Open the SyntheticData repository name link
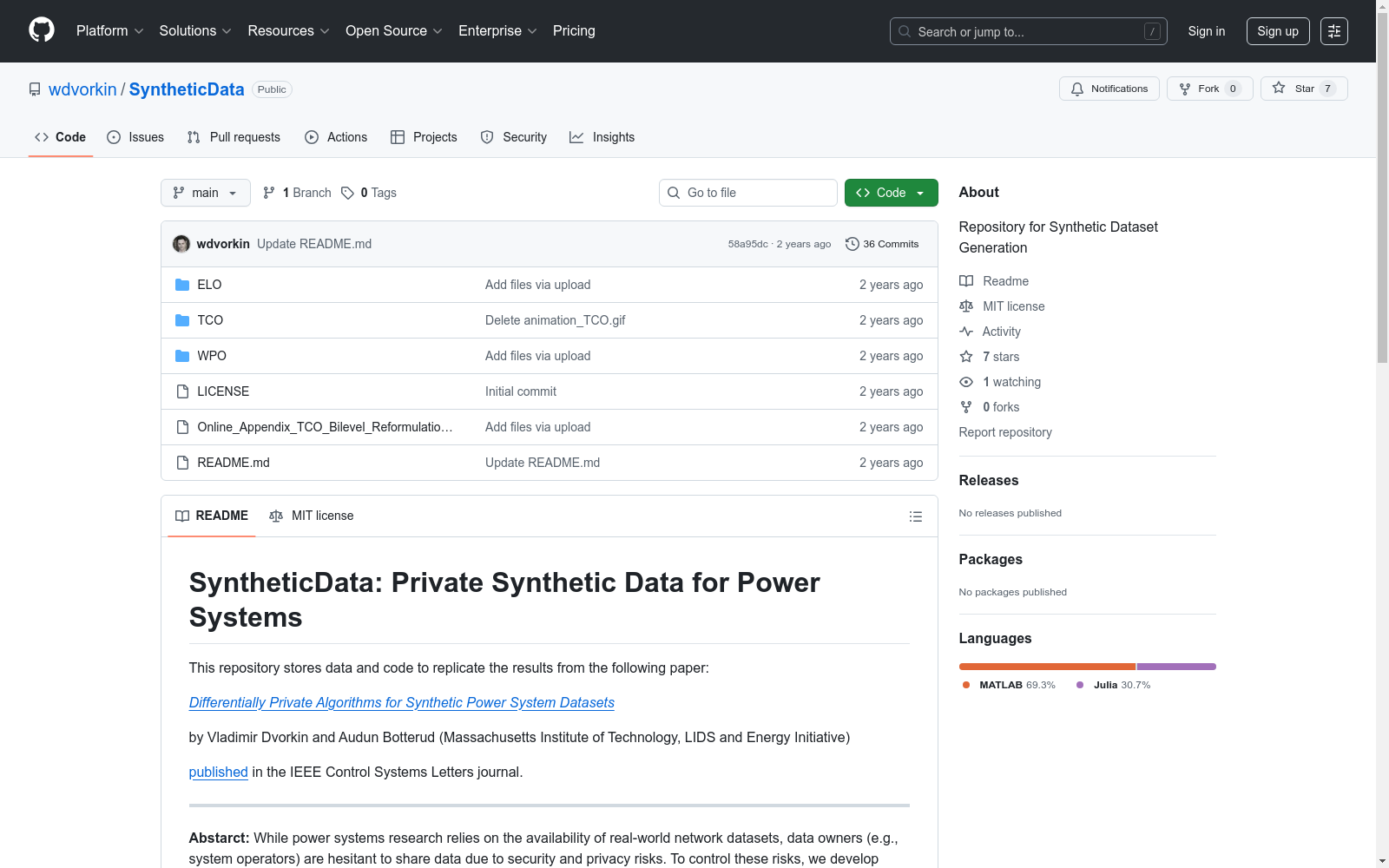Viewport: 1389px width, 868px height. point(187,89)
